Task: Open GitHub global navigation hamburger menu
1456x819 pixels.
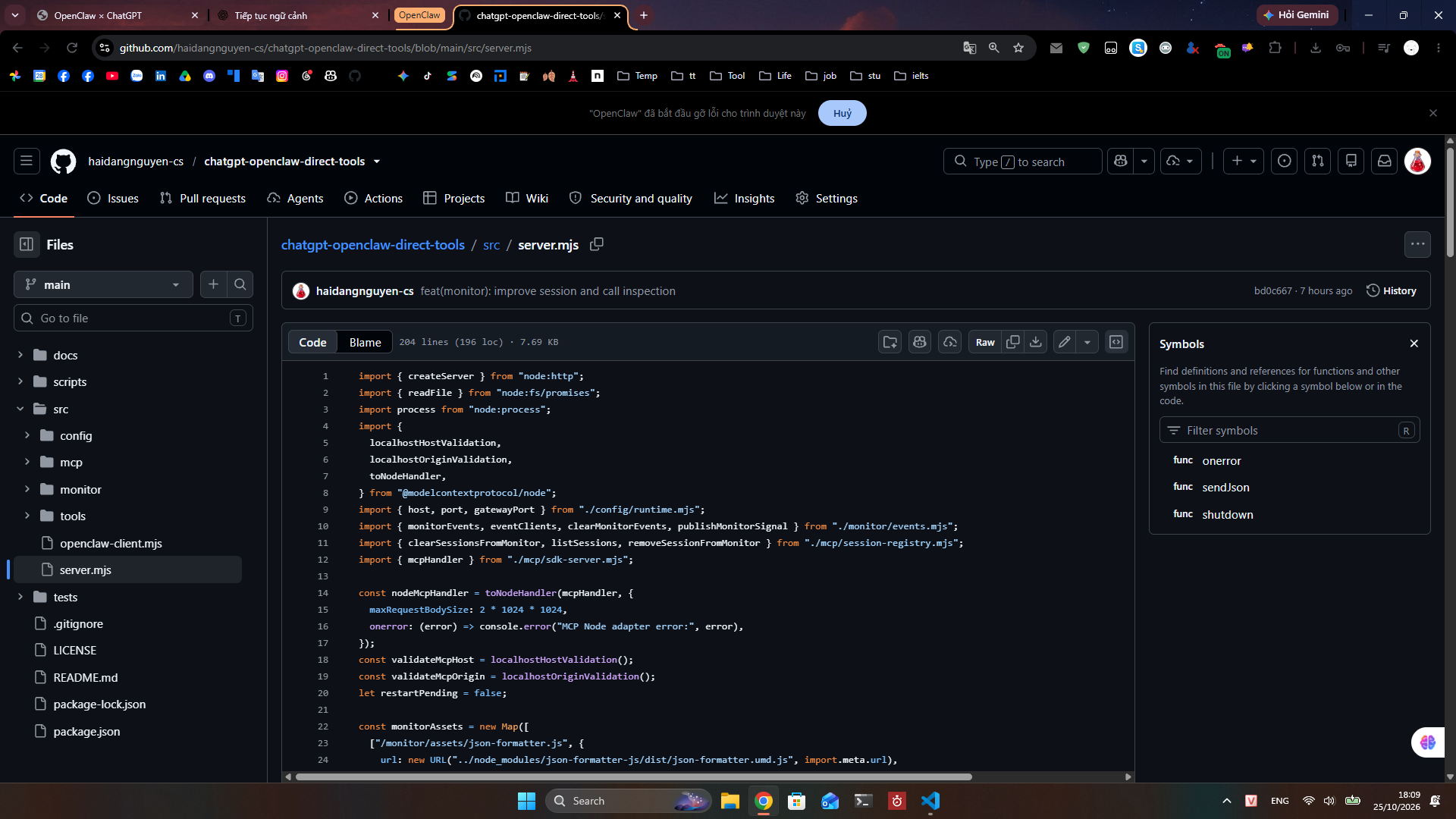Action: pos(27,161)
